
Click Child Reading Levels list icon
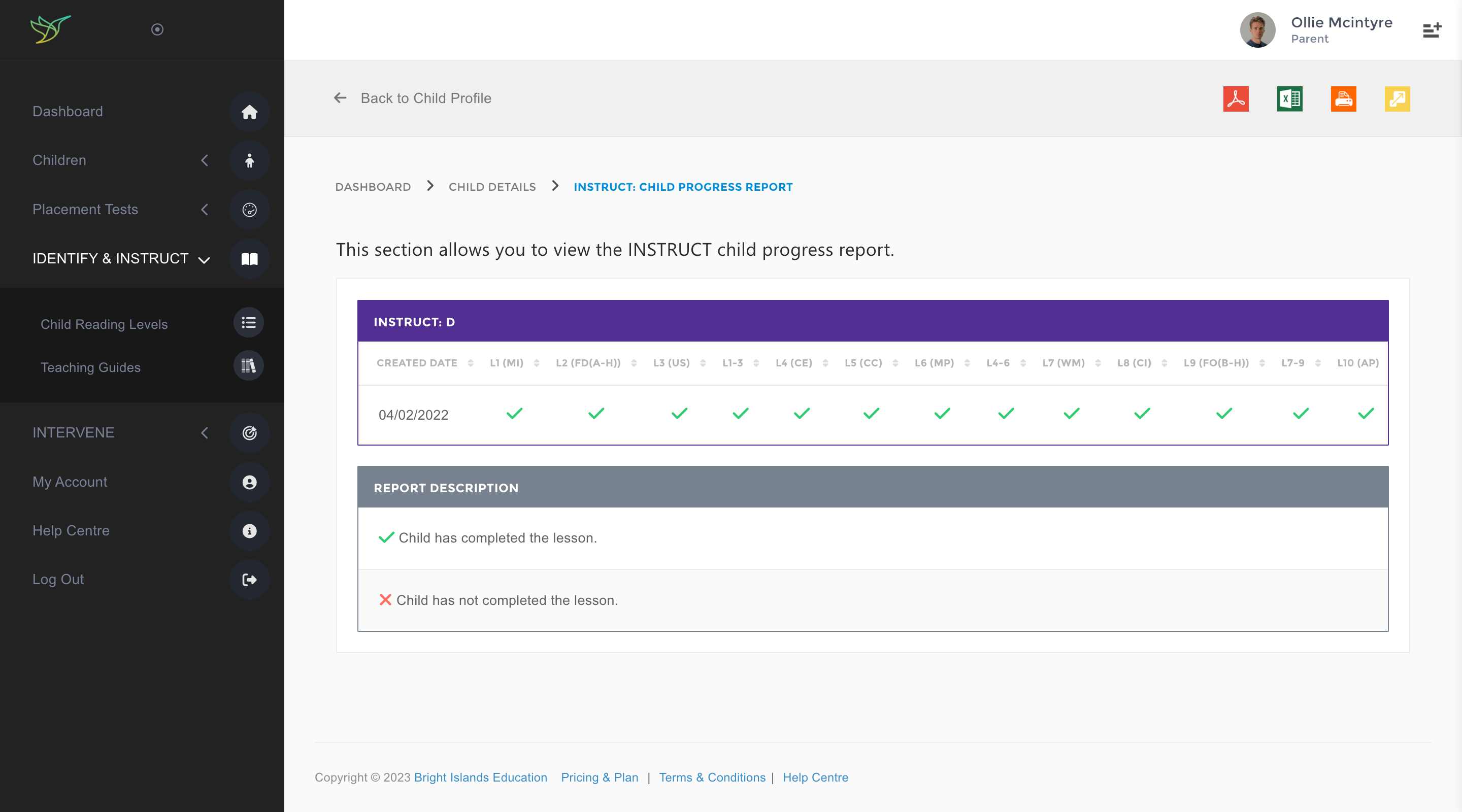(x=249, y=323)
